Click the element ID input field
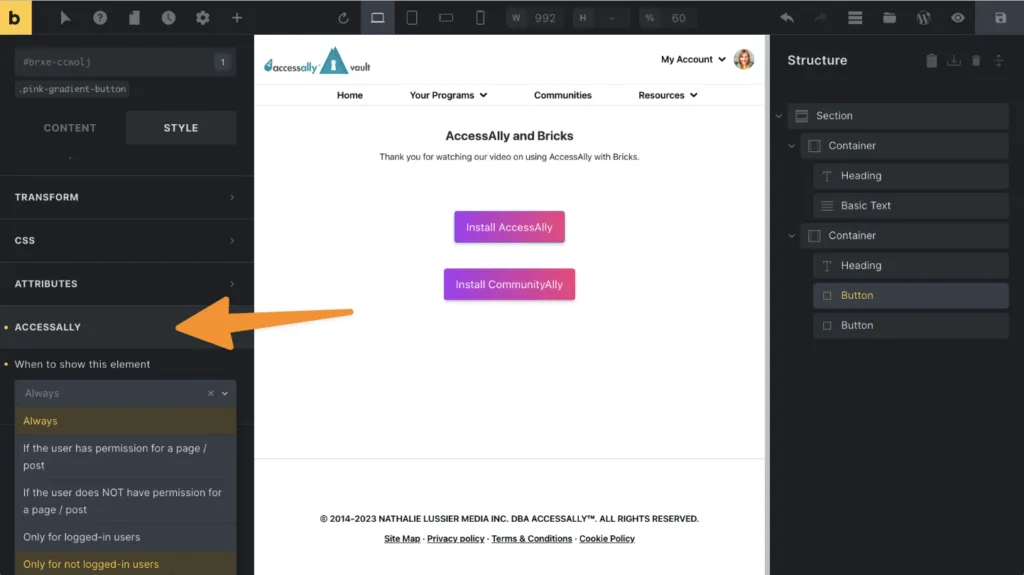Screen dimensions: 1024x575 (x=114, y=62)
